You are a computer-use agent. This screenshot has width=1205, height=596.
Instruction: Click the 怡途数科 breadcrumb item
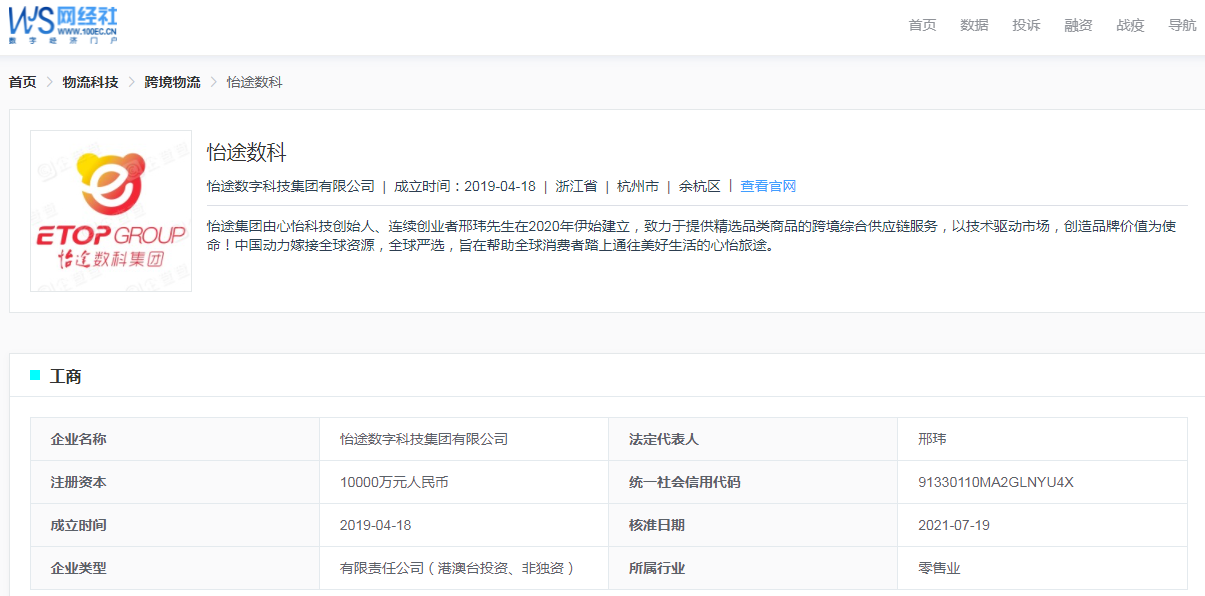[x=254, y=82]
